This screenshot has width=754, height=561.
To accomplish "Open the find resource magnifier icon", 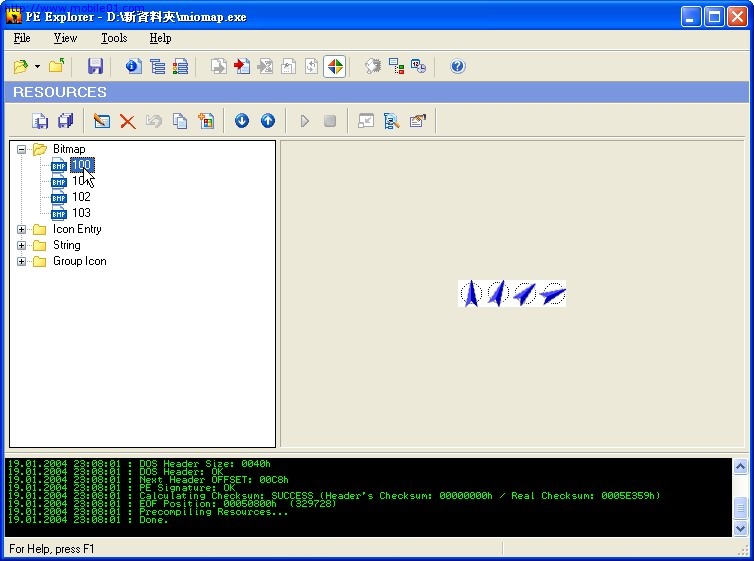I will pyautogui.click(x=391, y=121).
